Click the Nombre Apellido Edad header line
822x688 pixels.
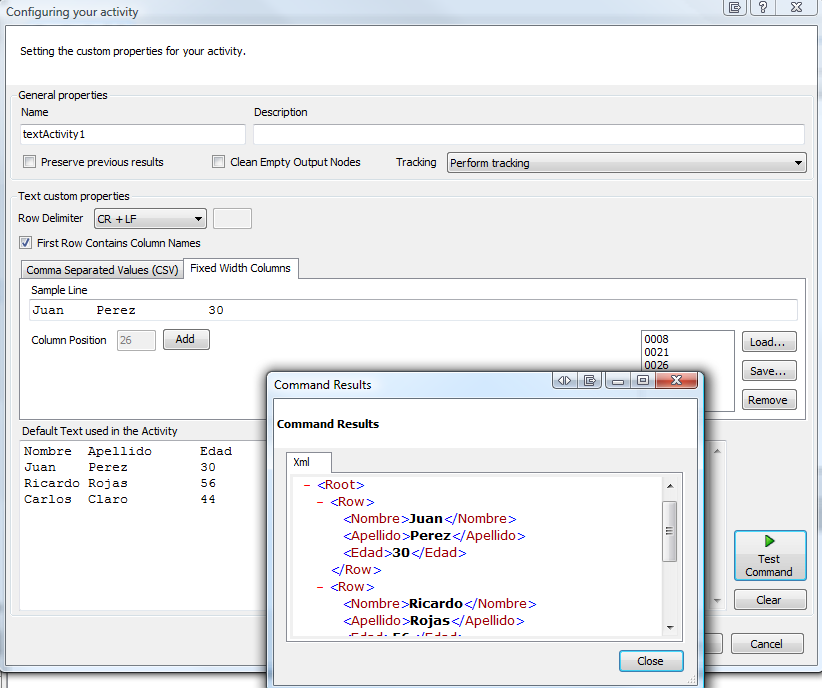(x=127, y=451)
